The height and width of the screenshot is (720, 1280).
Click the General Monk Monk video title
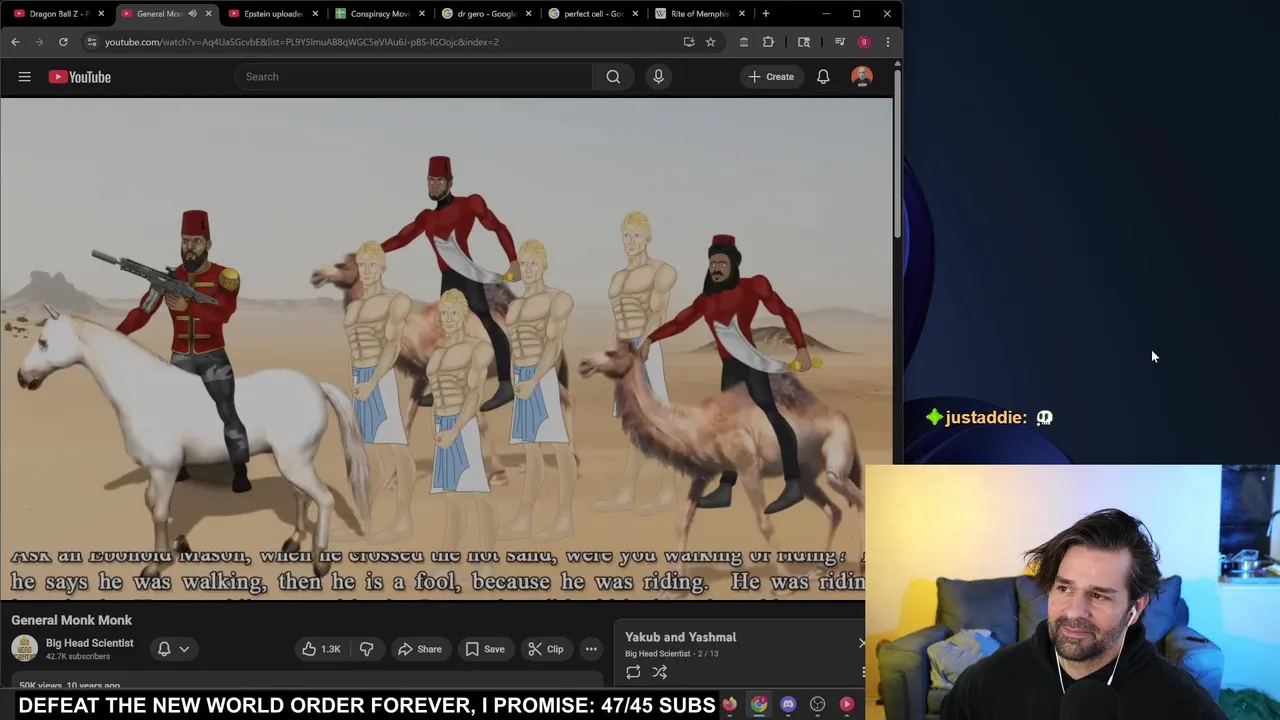(x=71, y=620)
